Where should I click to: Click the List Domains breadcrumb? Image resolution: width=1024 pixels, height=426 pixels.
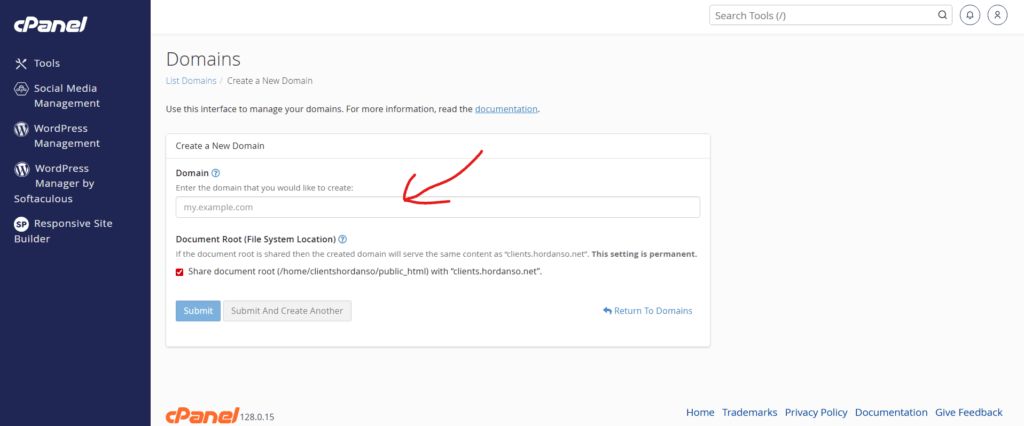coord(191,80)
